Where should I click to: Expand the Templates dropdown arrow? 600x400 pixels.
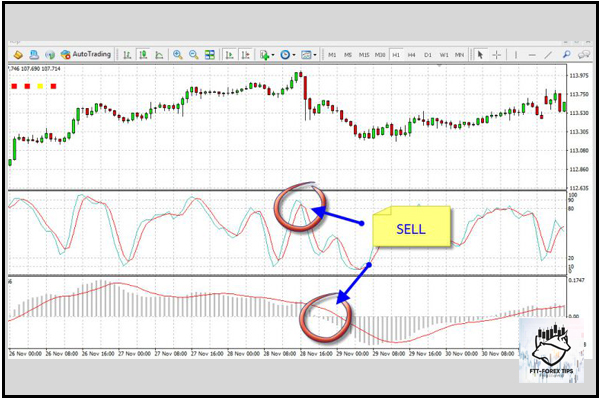(x=315, y=55)
